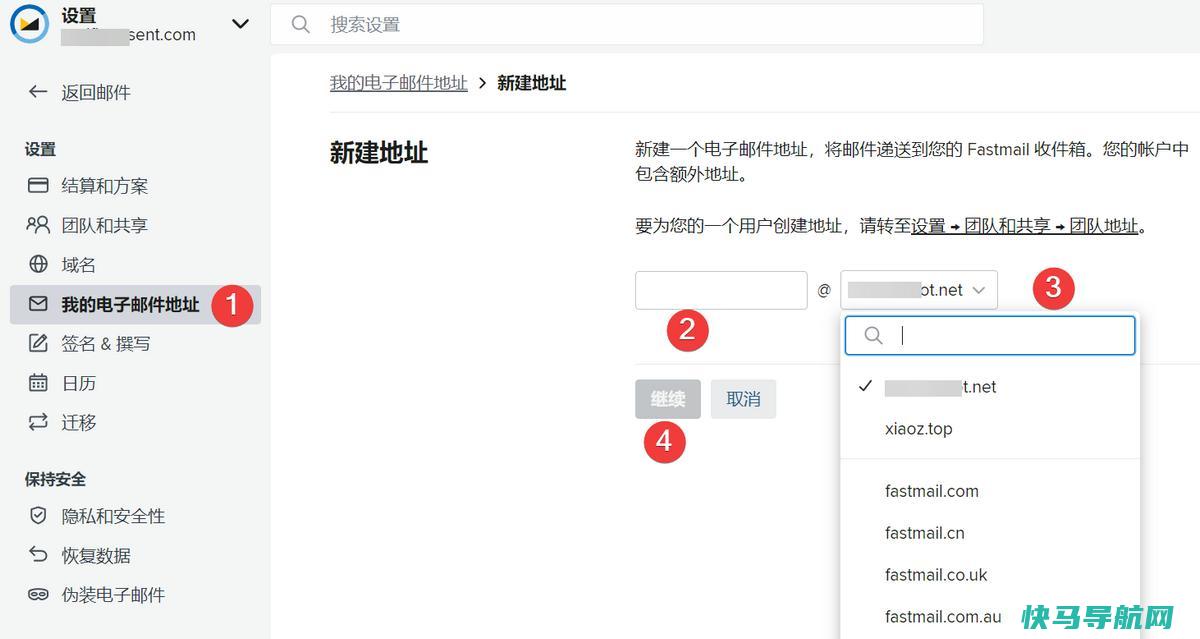Expand the account switcher chevron
Viewport: 1200px width, 639px height.
click(x=240, y=23)
